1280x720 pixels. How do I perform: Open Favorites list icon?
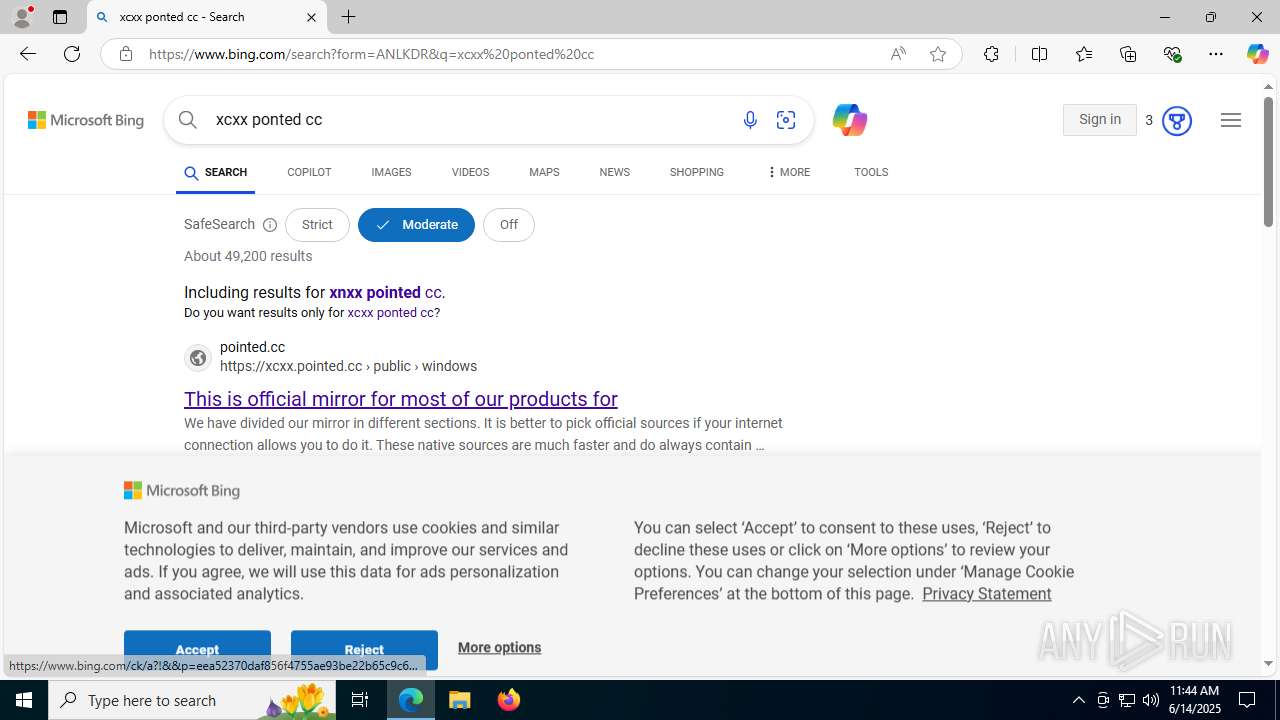pyautogui.click(x=1084, y=54)
